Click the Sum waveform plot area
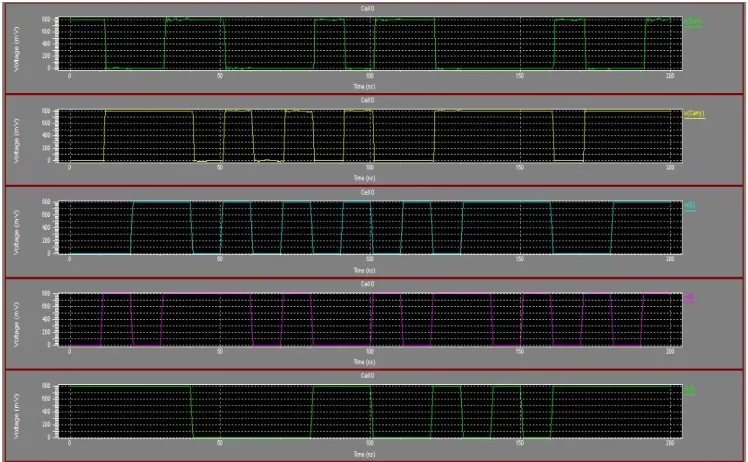 [x=370, y=43]
